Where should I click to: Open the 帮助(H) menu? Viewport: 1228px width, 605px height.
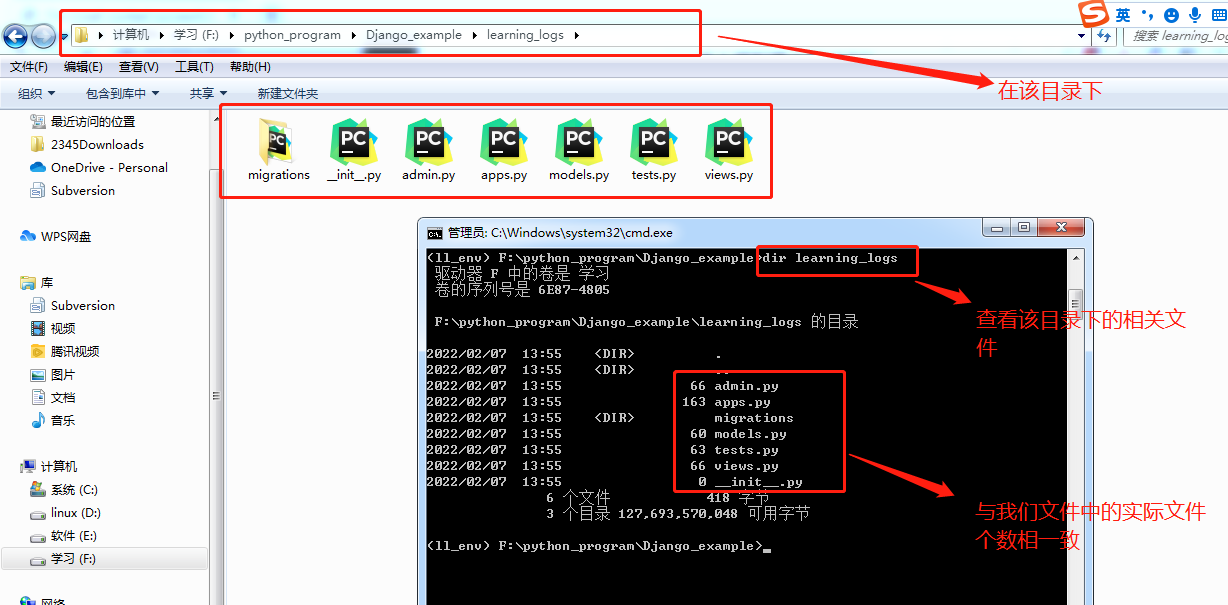pyautogui.click(x=250, y=67)
